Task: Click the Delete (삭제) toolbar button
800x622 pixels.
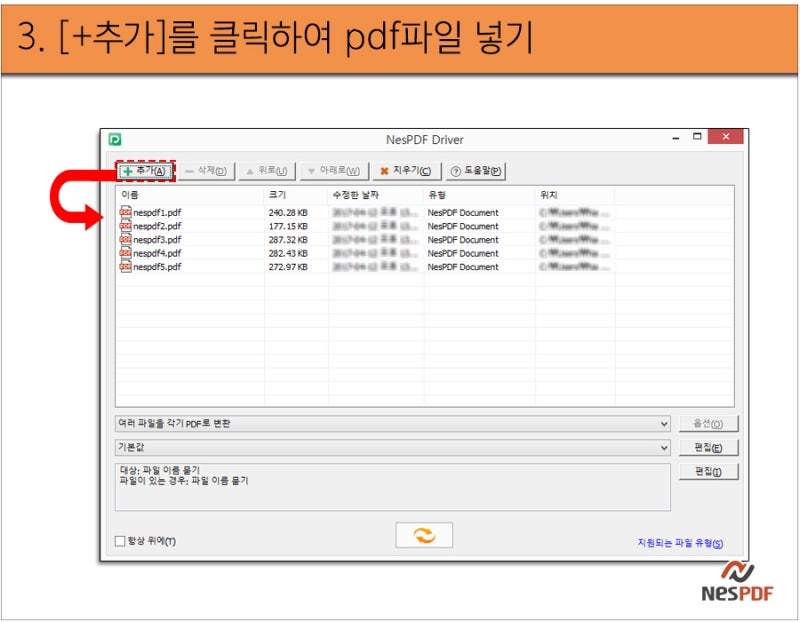Action: [x=206, y=171]
